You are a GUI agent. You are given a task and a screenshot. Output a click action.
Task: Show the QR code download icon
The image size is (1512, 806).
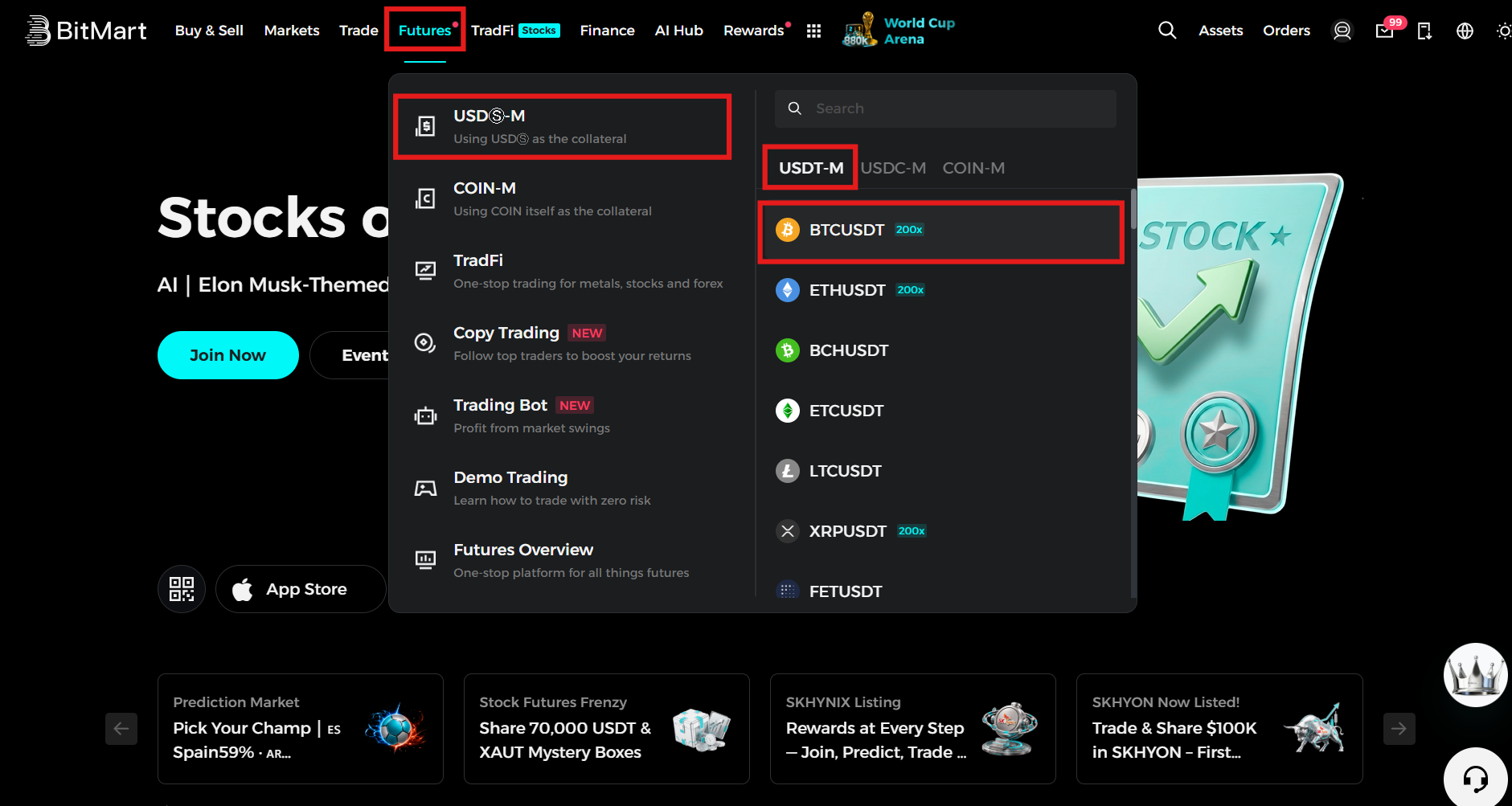click(x=182, y=589)
